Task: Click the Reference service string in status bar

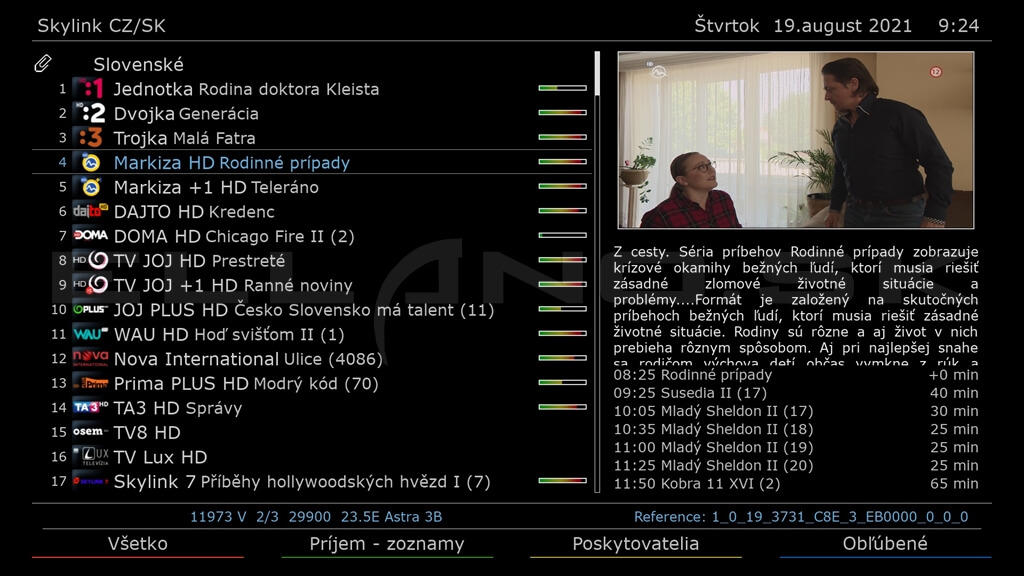Action: point(801,517)
